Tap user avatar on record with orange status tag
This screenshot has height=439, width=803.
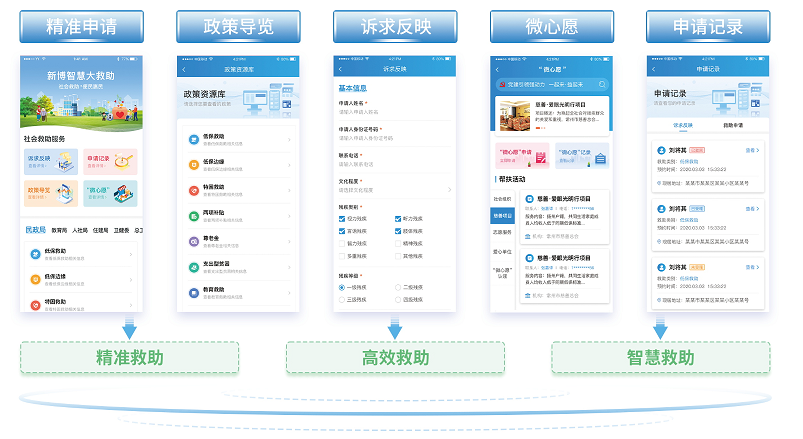pos(661,267)
